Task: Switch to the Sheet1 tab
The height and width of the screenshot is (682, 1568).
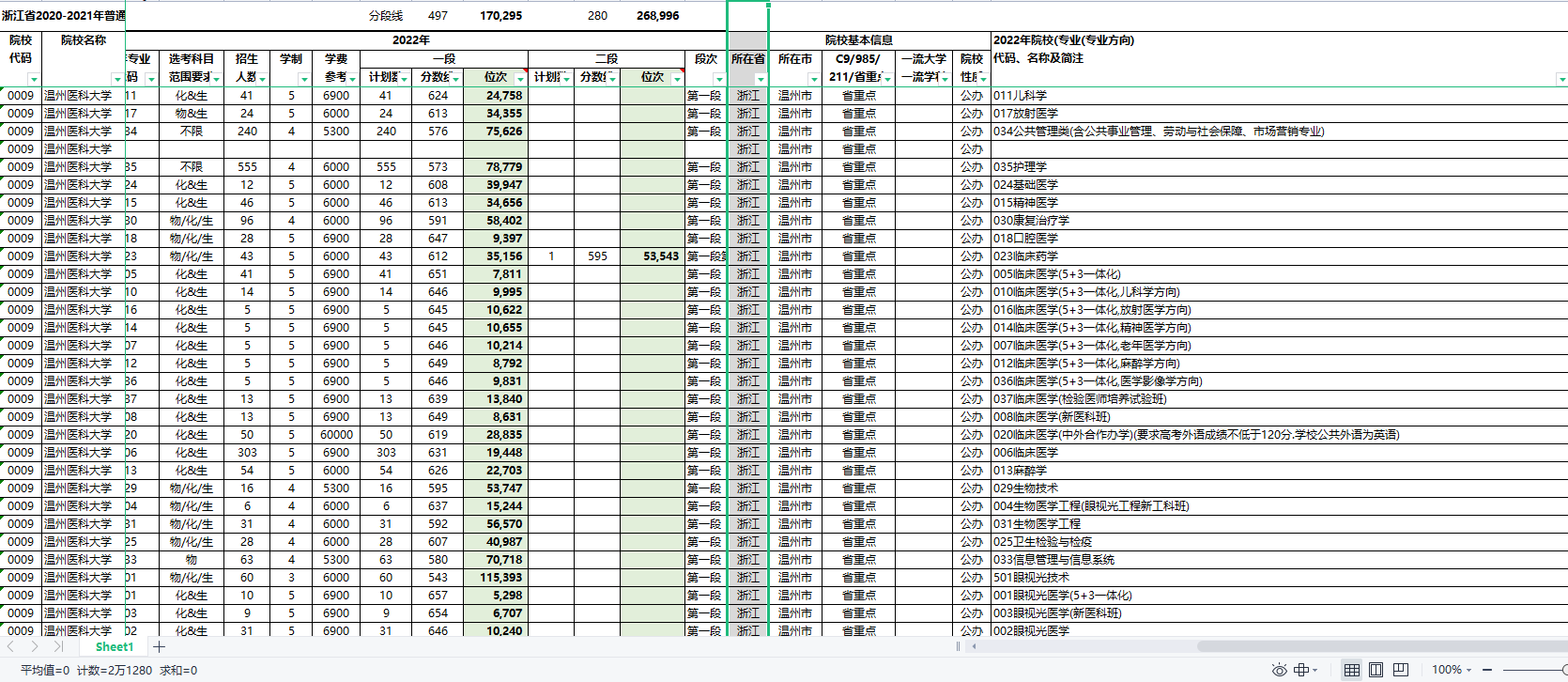Action: pyautogui.click(x=115, y=646)
